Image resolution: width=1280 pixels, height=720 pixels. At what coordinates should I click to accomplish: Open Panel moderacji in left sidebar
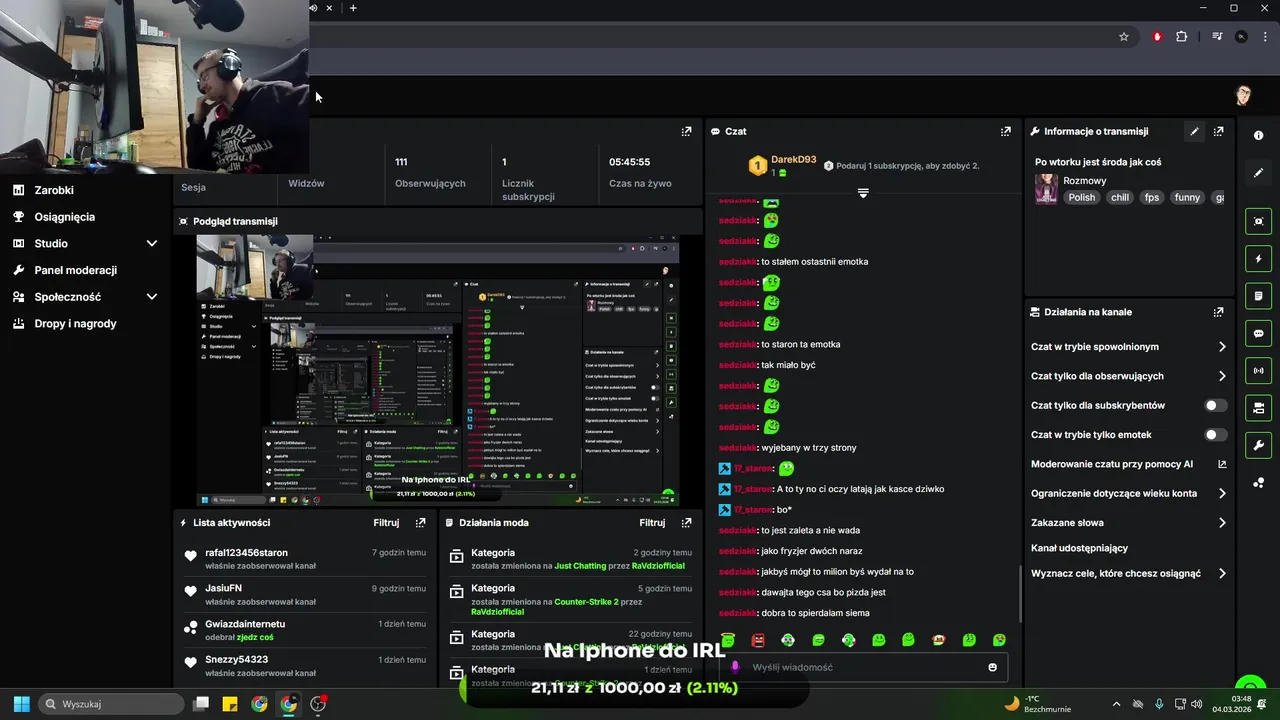tap(75, 270)
